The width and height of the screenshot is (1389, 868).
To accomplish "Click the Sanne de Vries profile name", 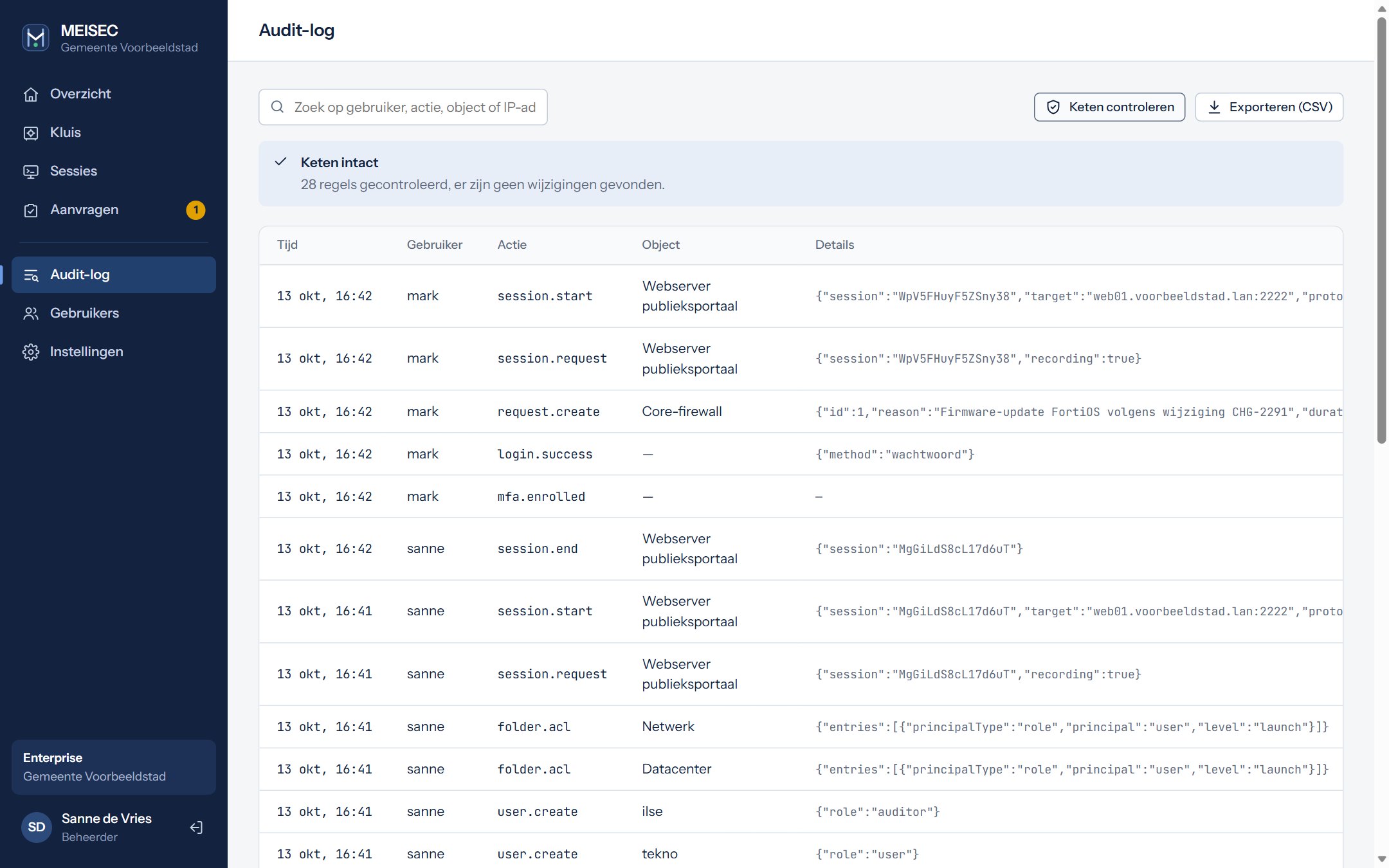I will point(107,818).
